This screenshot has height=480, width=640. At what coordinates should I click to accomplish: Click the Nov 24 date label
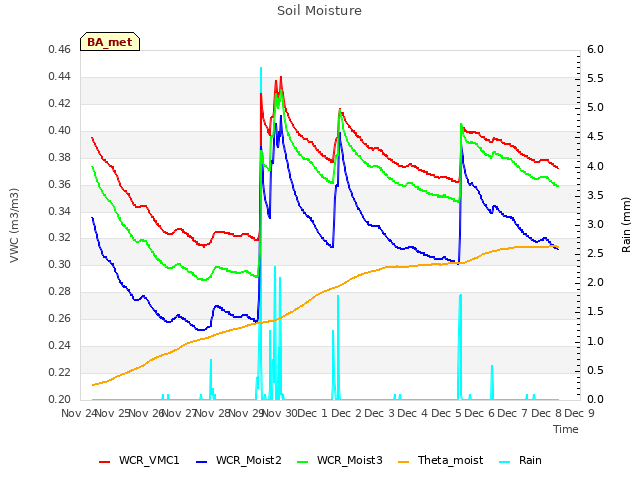pos(79,413)
